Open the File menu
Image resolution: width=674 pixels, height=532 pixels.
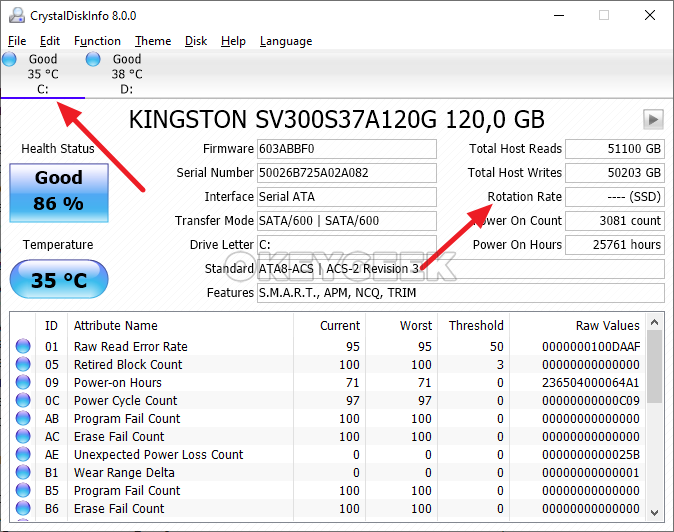tap(17, 41)
